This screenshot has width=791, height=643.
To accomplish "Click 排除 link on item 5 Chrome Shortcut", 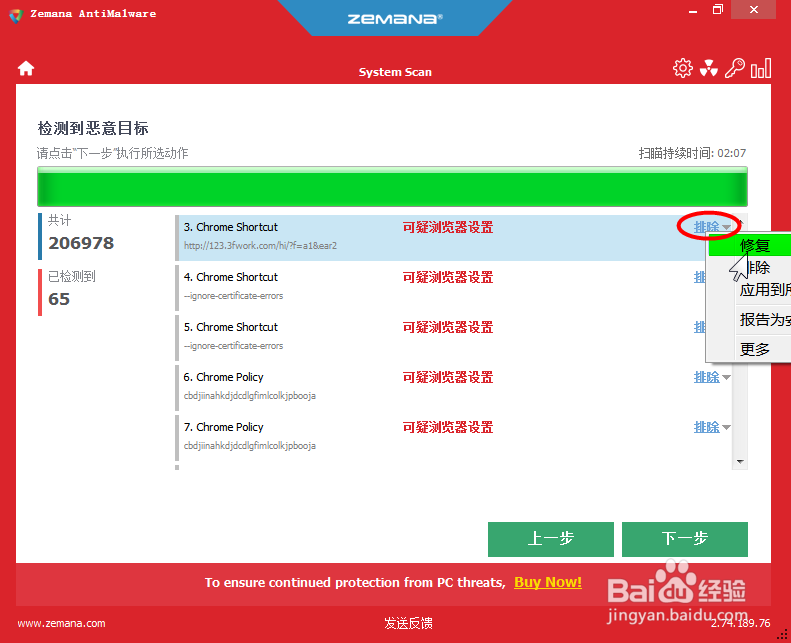I will point(700,327).
